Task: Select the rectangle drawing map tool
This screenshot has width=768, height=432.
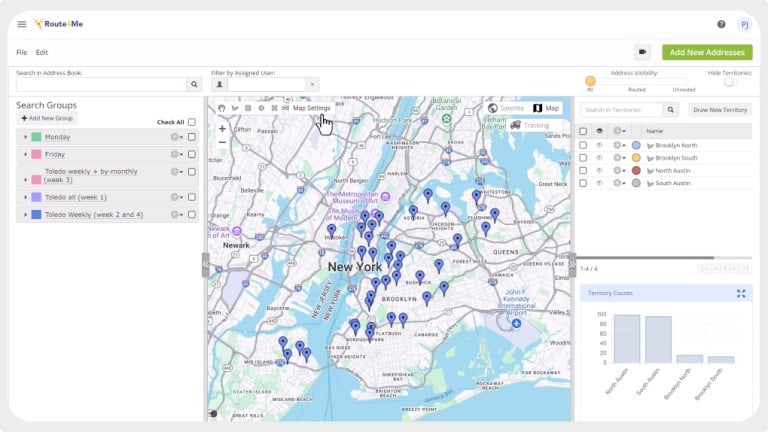Action: point(248,108)
